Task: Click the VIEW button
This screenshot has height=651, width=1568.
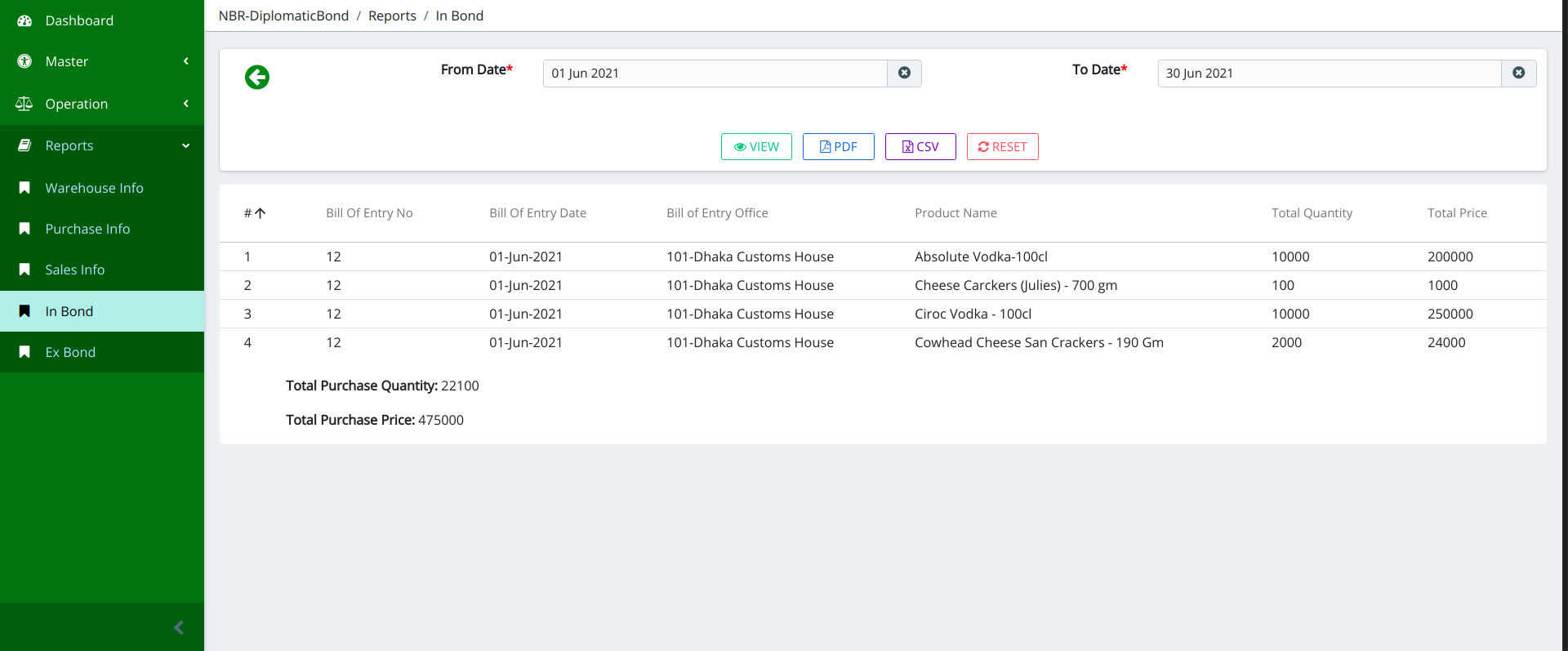Action: (x=756, y=147)
